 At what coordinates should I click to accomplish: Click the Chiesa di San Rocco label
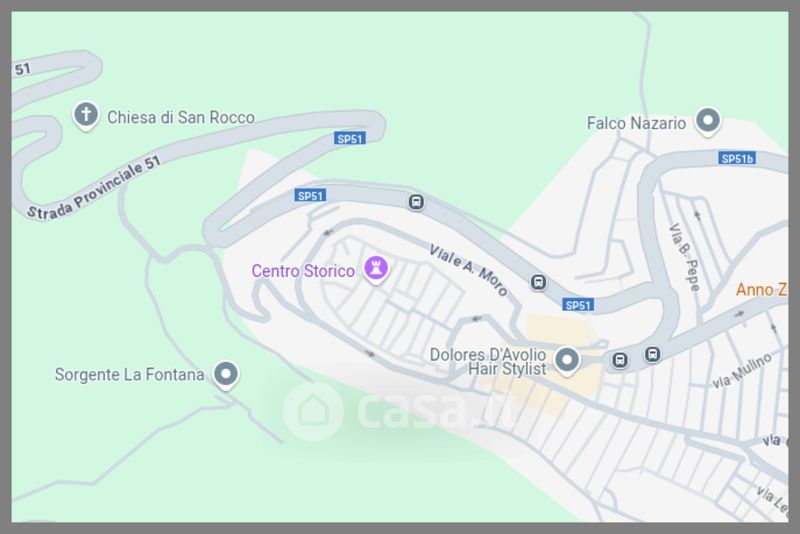tap(181, 118)
